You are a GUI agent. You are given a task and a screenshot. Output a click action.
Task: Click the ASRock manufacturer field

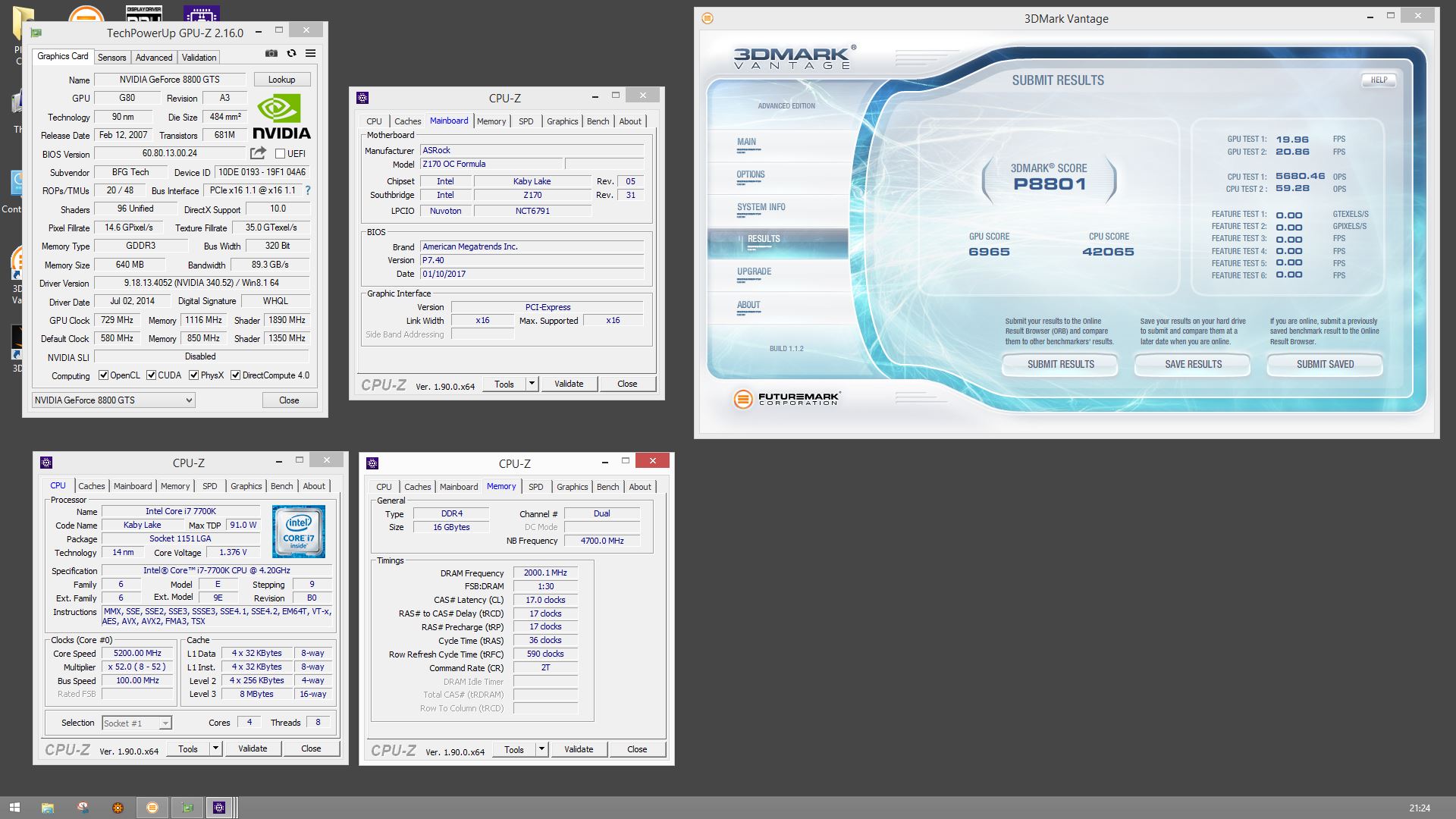532,150
